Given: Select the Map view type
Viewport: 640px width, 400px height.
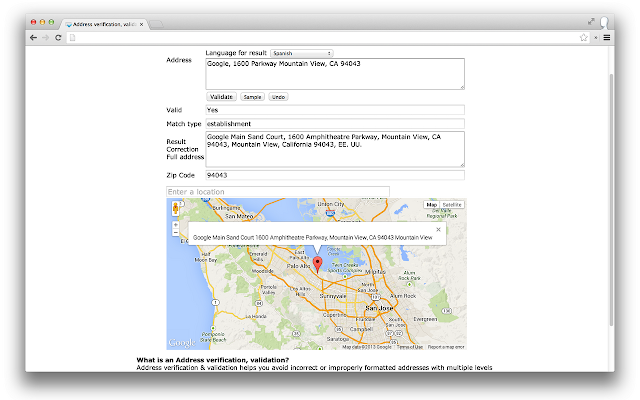Looking at the screenshot, I should [431, 204].
